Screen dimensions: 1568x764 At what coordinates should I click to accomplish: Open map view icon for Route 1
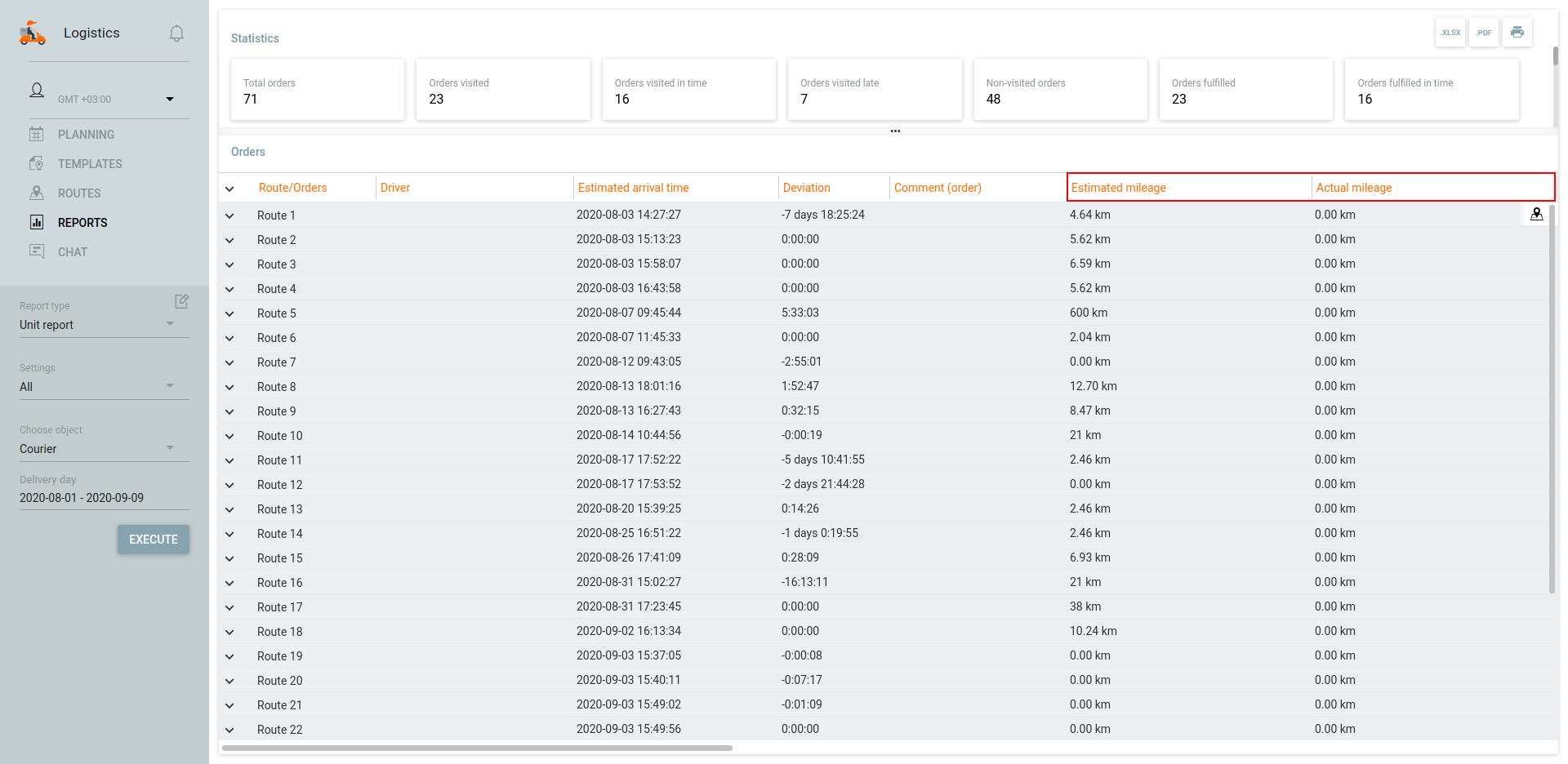tap(1536, 214)
